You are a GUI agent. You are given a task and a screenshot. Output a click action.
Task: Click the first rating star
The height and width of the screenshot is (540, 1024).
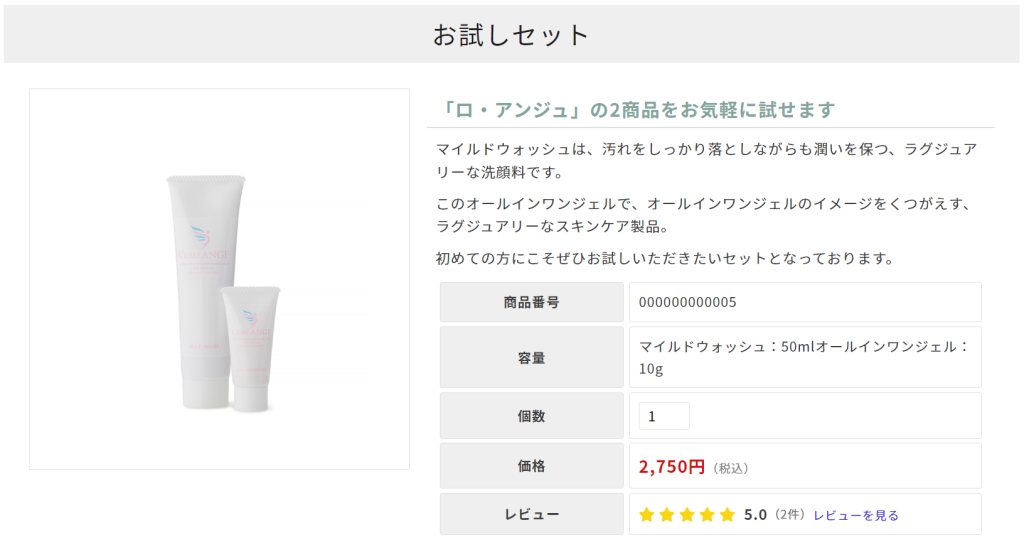647,515
